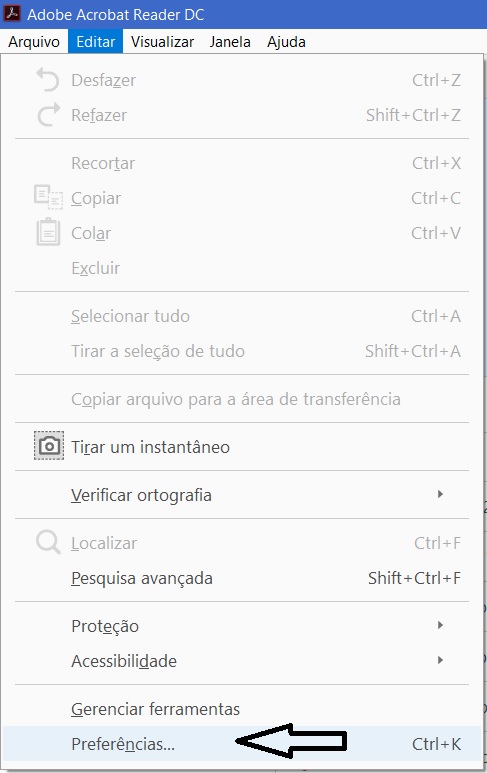Click the camera snapshot icon

49,446
